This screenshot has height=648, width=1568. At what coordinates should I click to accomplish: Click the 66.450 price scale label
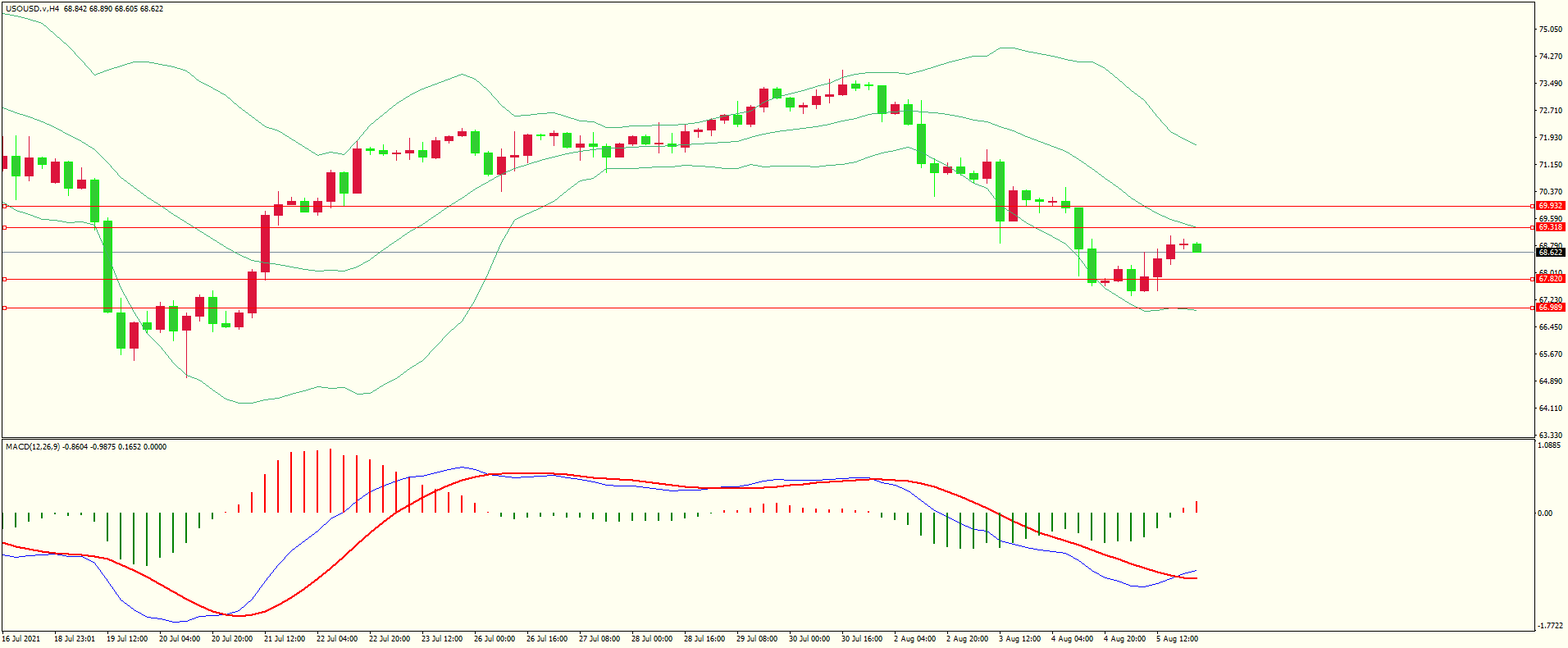[x=1550, y=327]
